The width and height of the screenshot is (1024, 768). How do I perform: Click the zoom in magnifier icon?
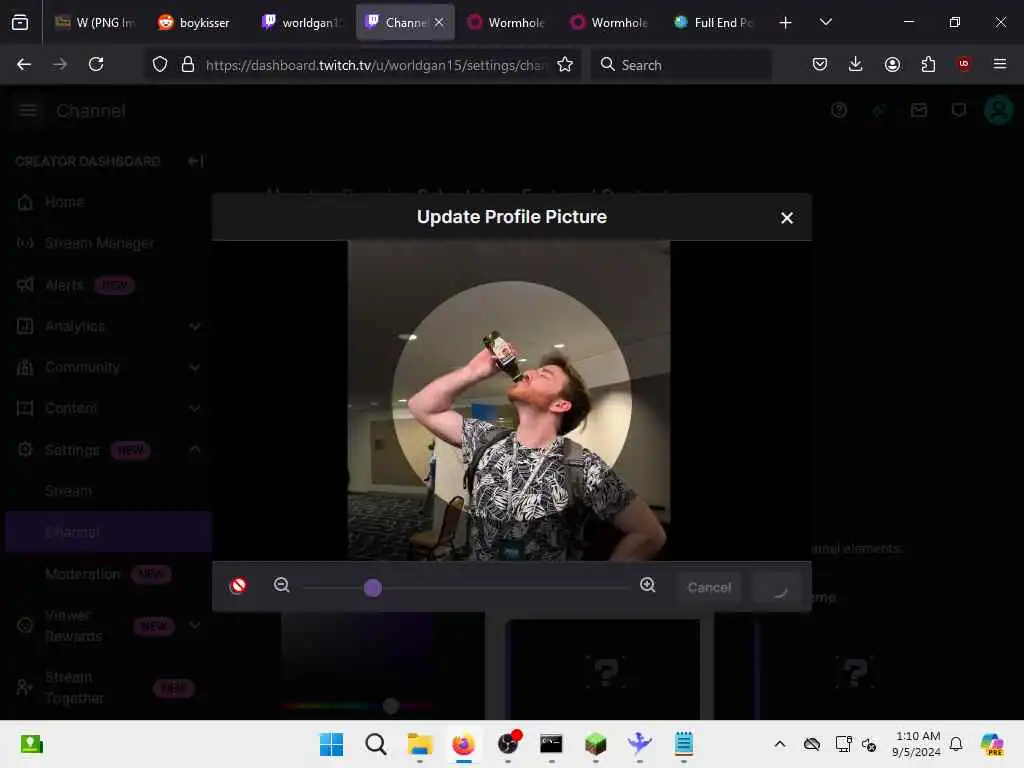(x=648, y=585)
